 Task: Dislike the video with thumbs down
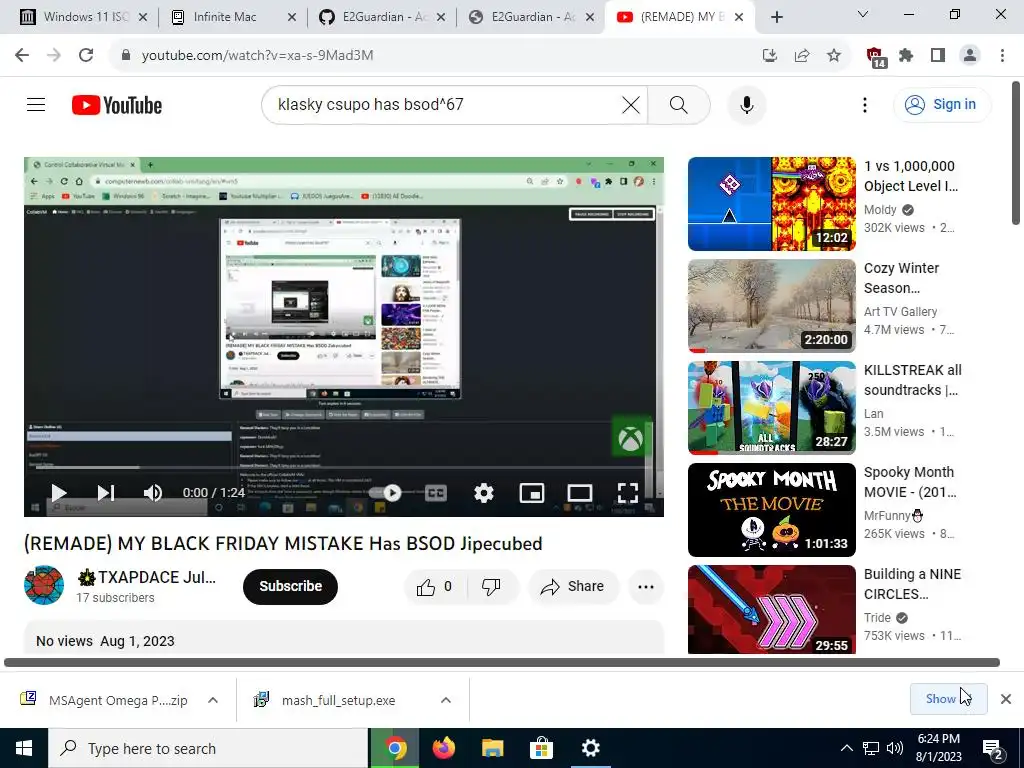[x=491, y=586]
